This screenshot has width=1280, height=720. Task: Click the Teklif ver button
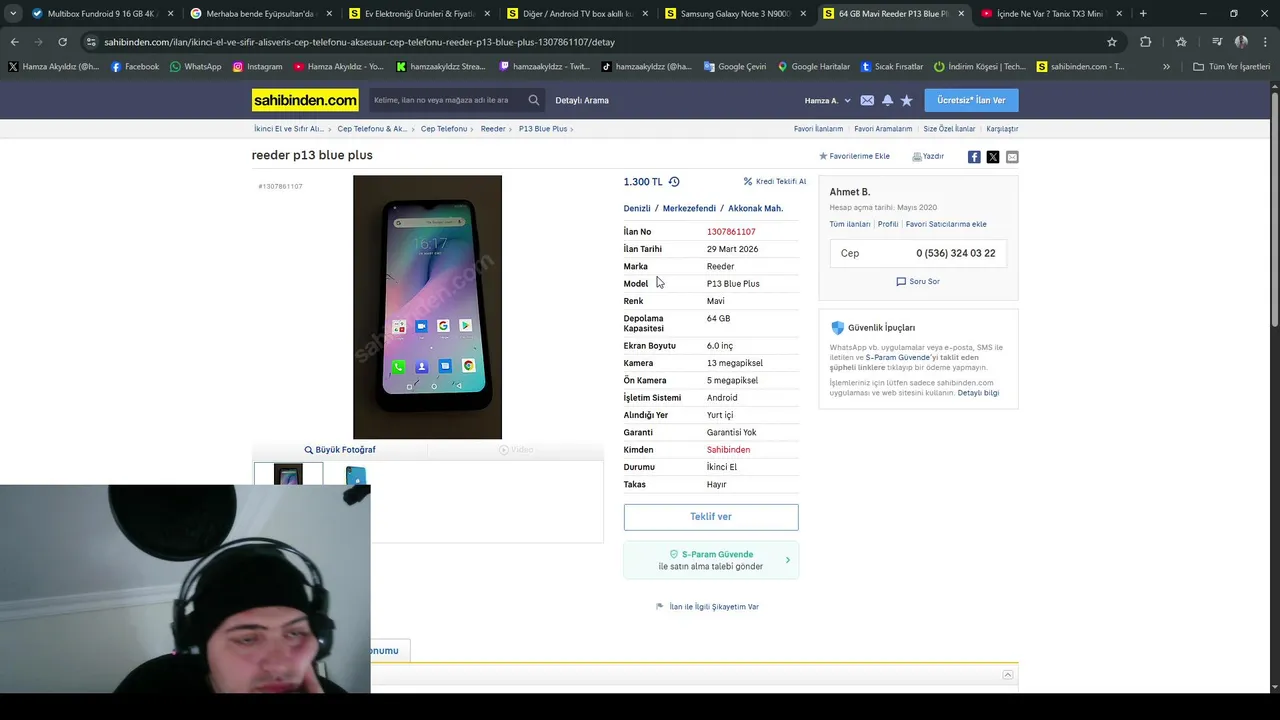(711, 517)
